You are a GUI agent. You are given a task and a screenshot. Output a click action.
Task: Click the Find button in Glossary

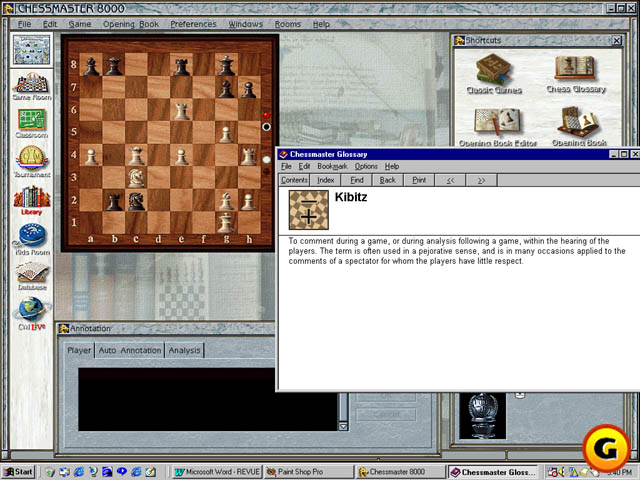point(357,180)
